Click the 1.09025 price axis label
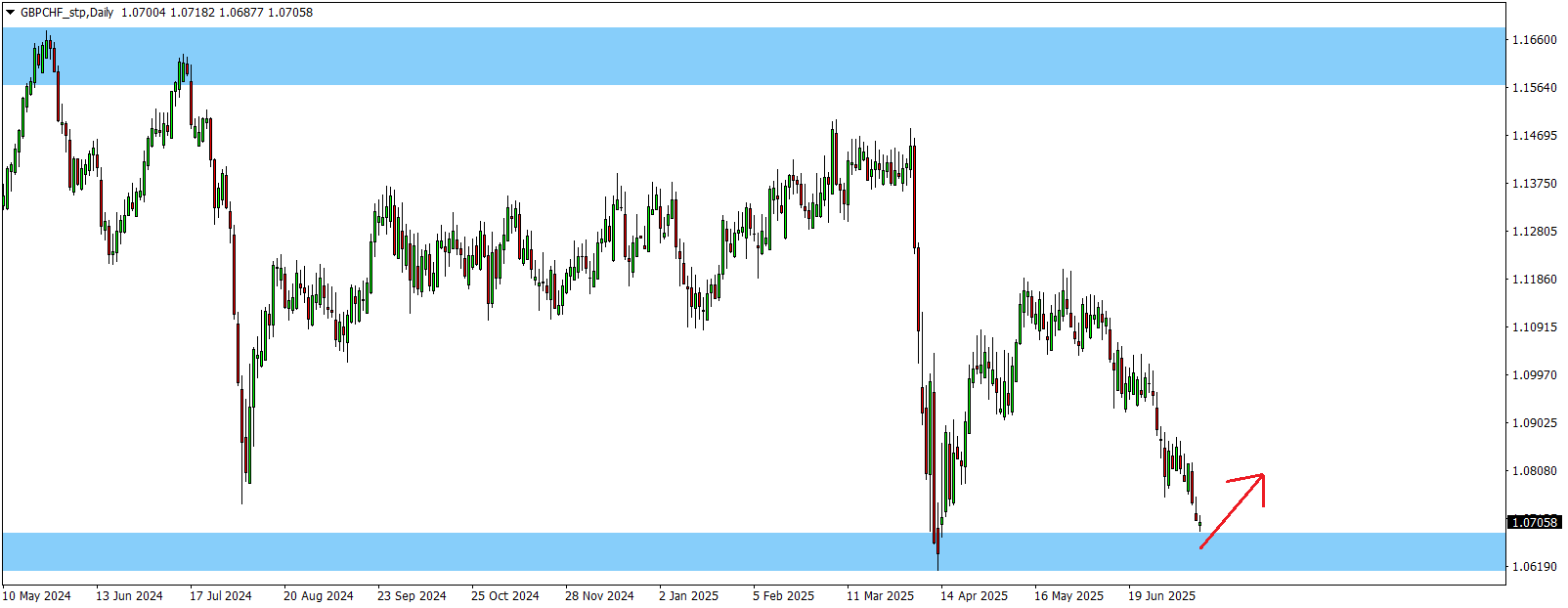Viewport: 1568px width, 608px height. (x=1535, y=422)
